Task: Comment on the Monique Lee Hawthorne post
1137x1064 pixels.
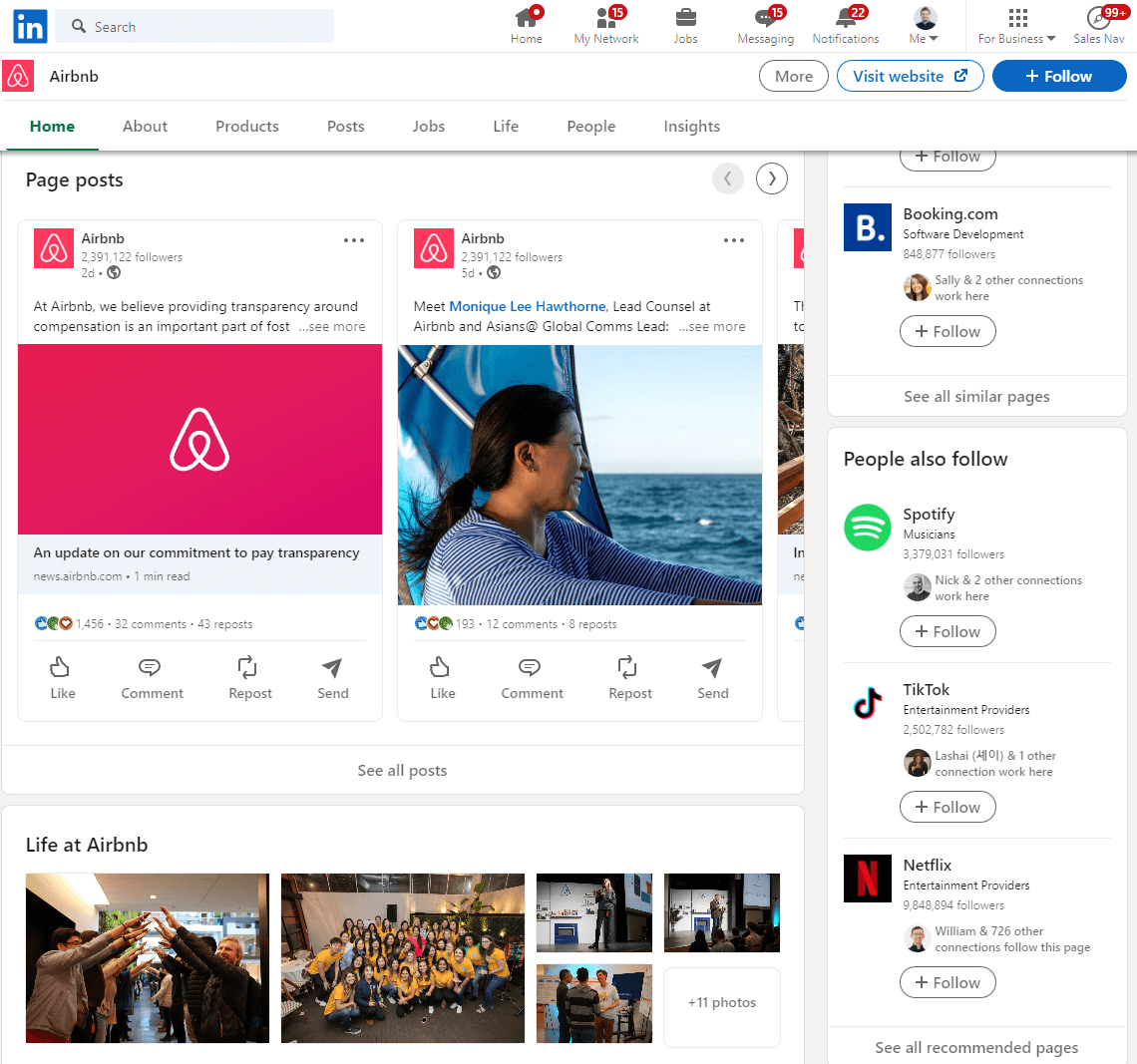Action: pyautogui.click(x=531, y=678)
